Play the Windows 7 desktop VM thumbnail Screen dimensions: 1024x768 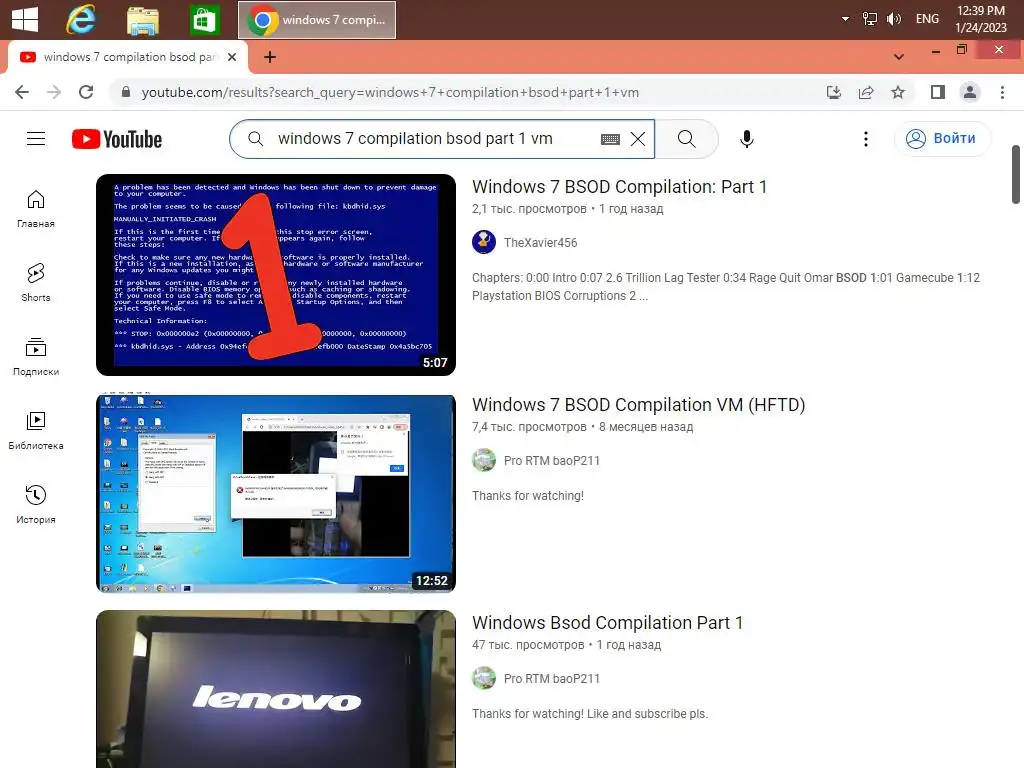coord(276,493)
